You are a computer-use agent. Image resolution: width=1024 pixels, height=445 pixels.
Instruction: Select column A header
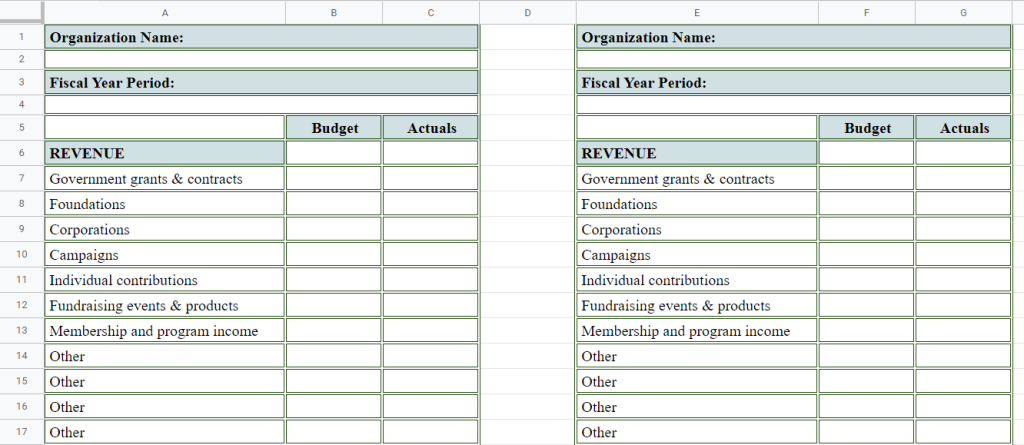click(x=165, y=12)
